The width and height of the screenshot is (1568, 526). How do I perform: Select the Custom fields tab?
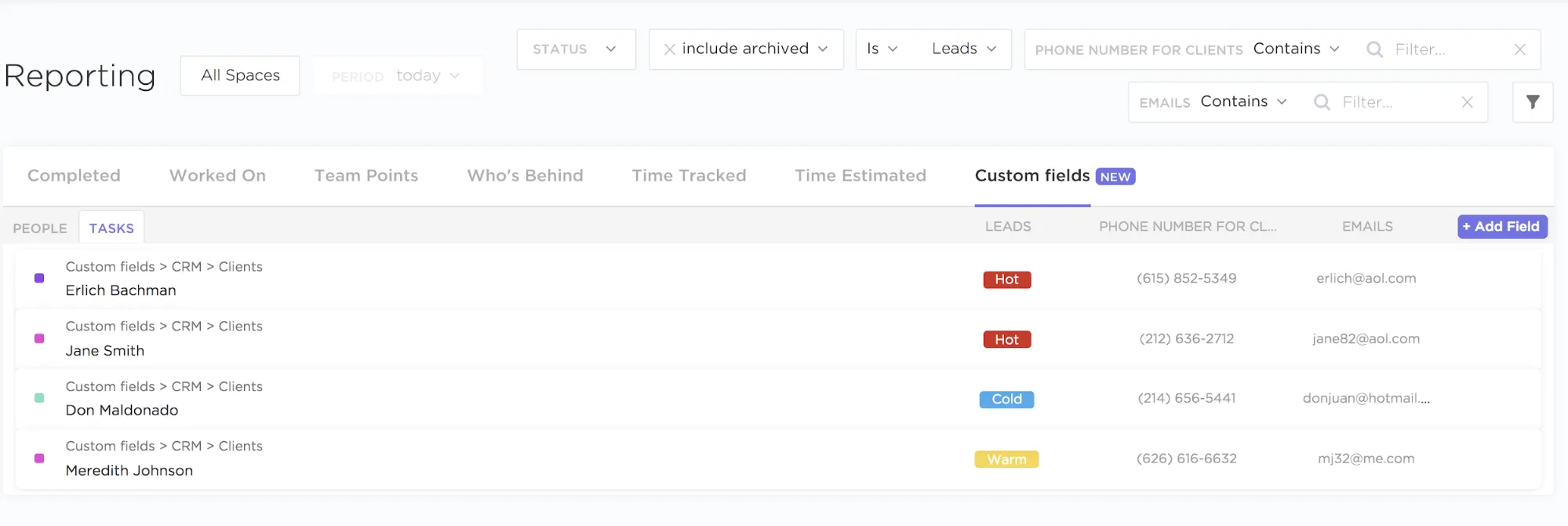tap(1032, 176)
